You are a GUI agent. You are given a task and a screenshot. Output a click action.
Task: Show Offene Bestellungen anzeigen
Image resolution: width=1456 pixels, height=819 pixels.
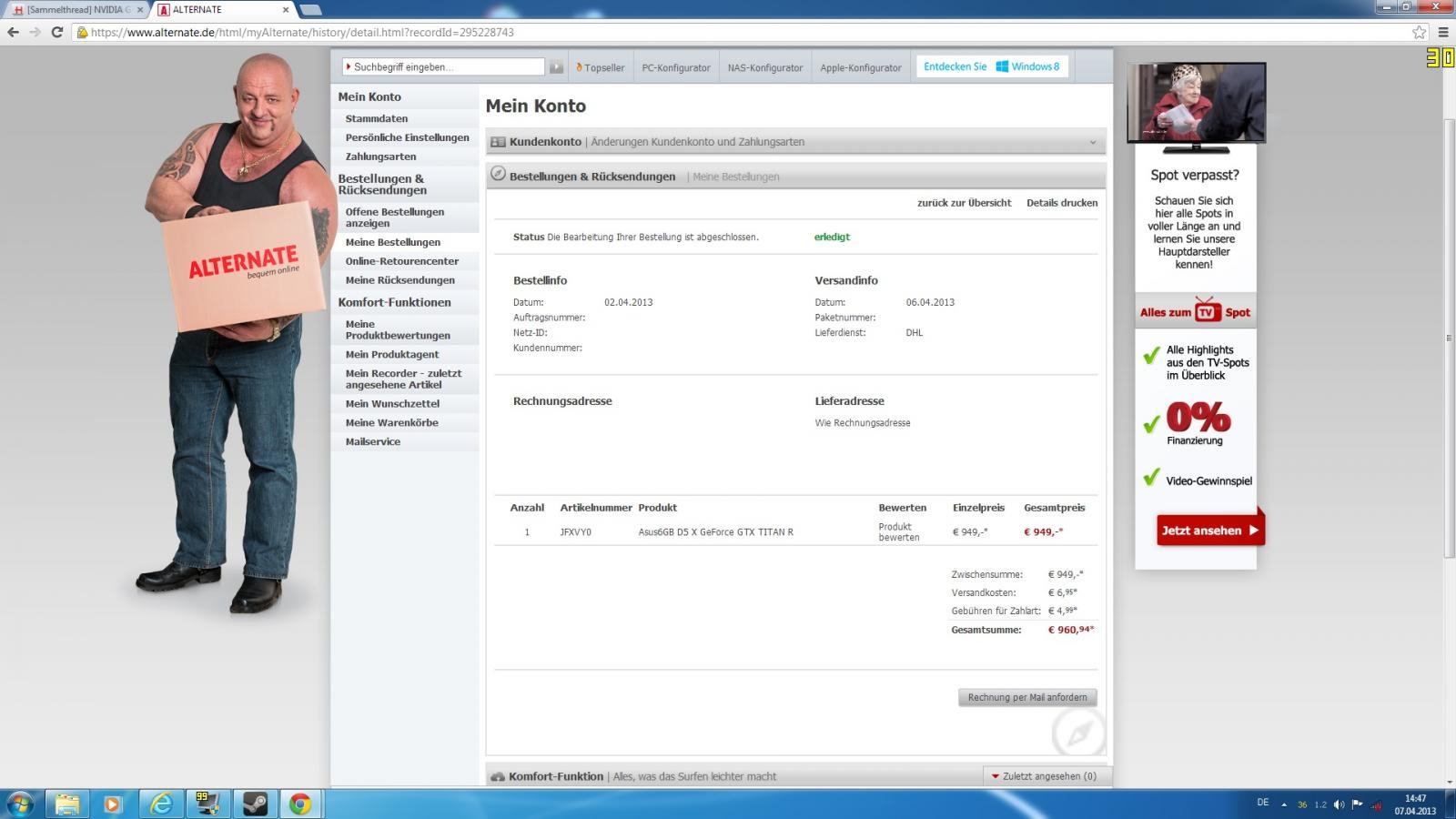395,217
